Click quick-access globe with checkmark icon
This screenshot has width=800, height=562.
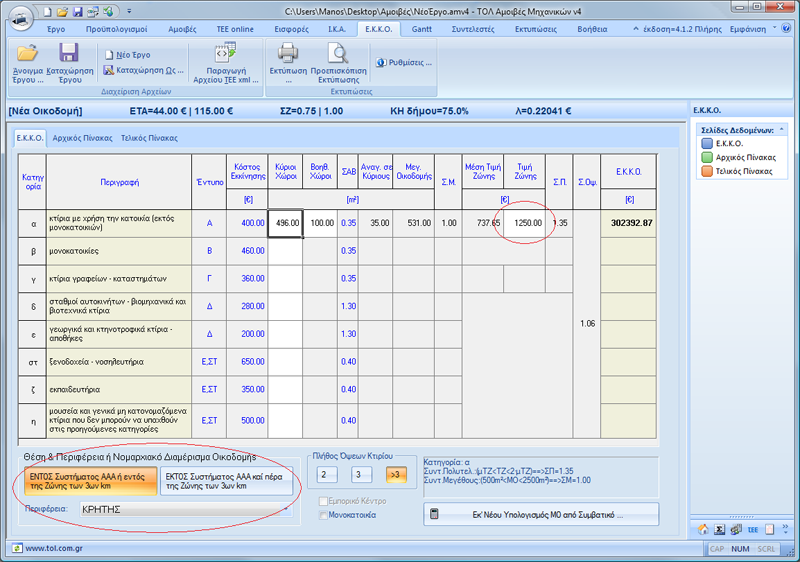tap(108, 11)
